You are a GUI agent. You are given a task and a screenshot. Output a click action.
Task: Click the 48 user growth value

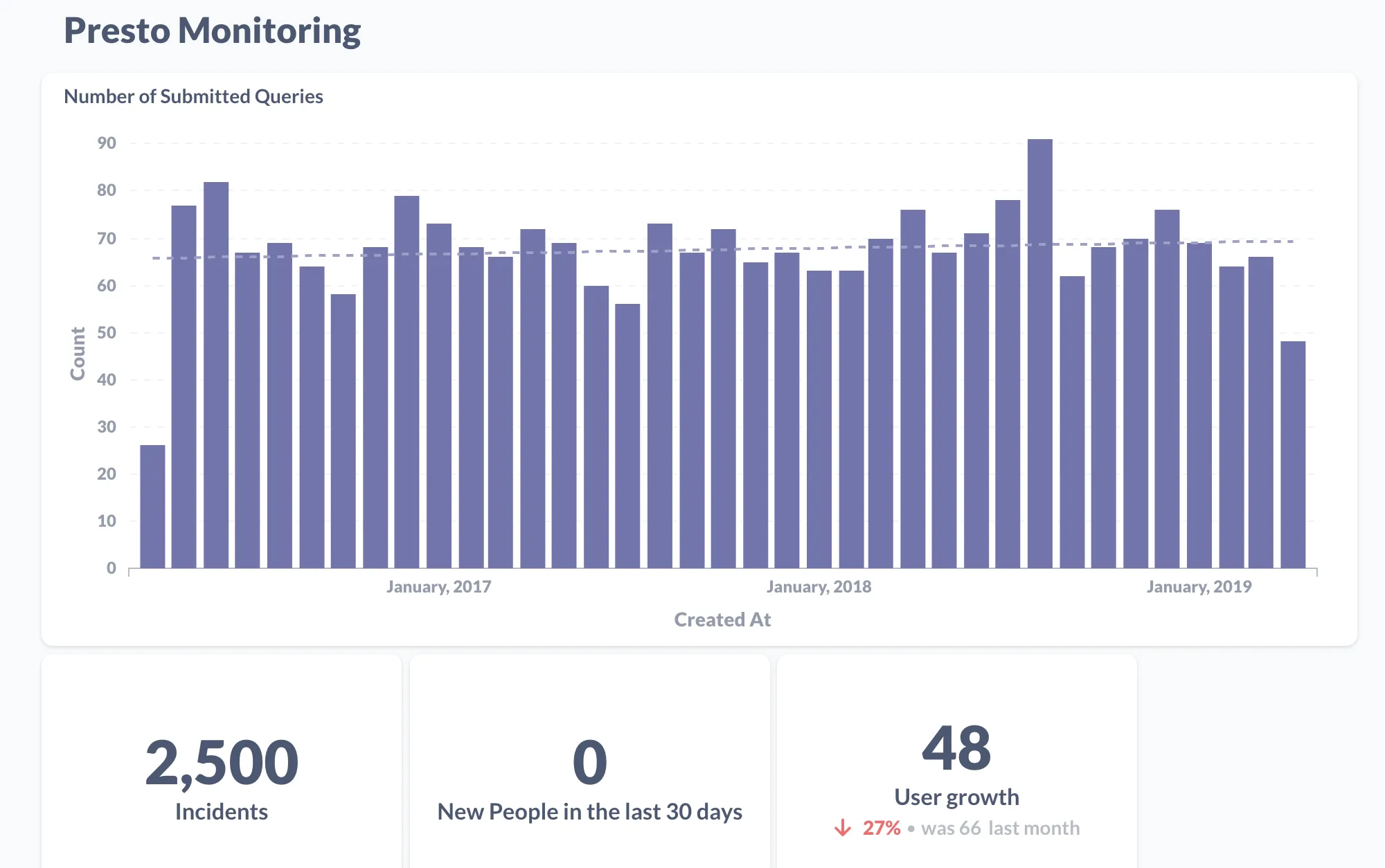pyautogui.click(x=957, y=748)
